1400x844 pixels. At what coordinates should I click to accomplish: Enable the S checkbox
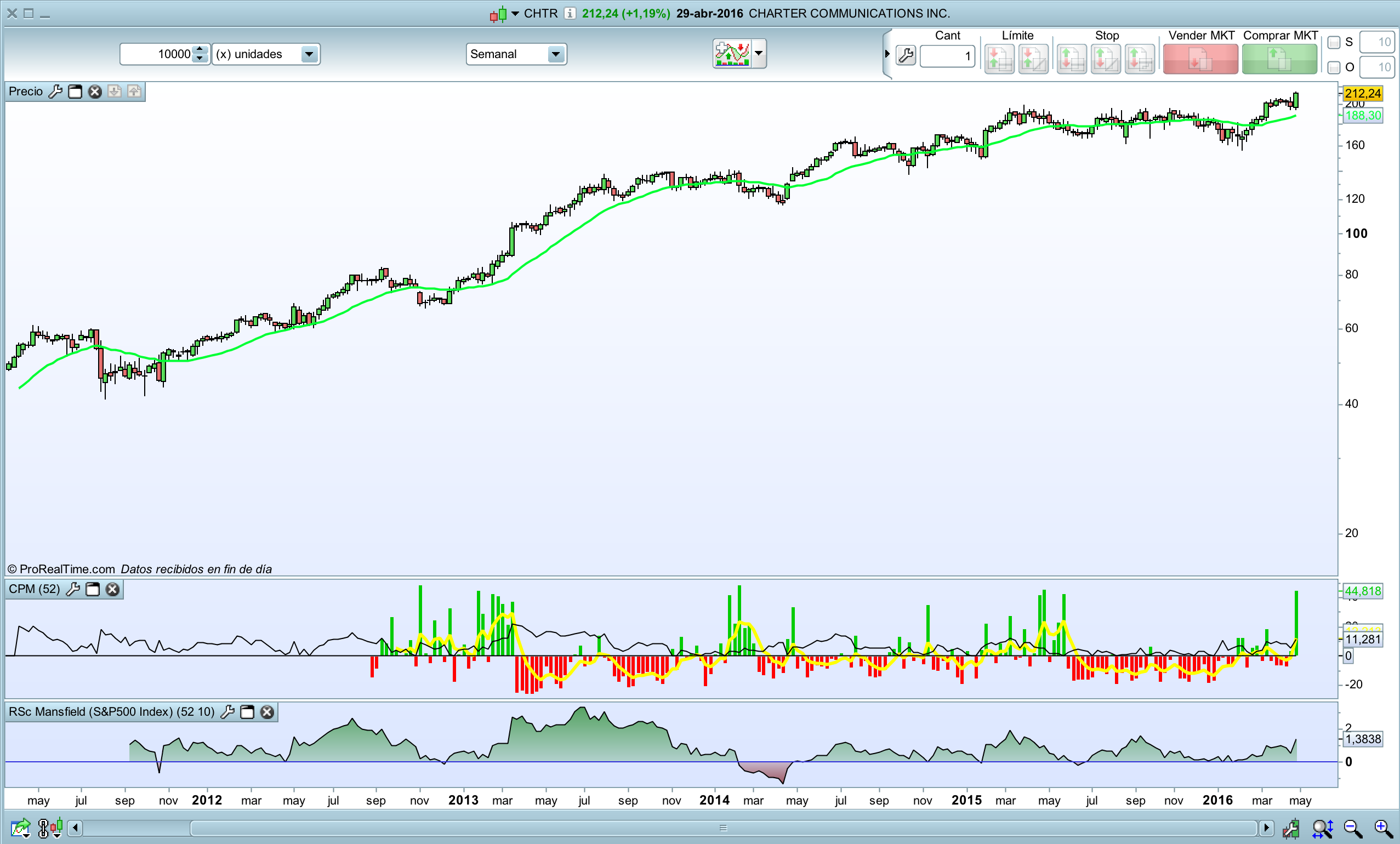[x=1334, y=43]
